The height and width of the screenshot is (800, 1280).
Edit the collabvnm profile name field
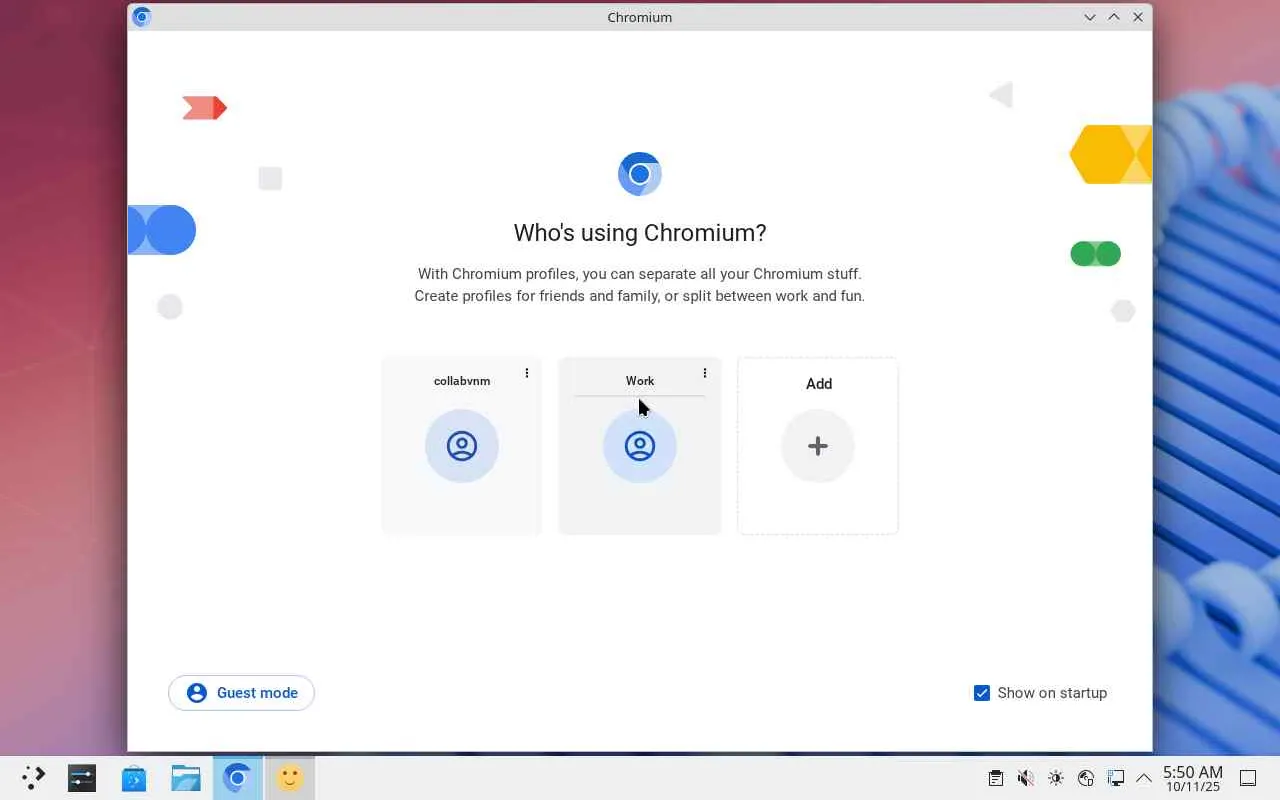[462, 381]
